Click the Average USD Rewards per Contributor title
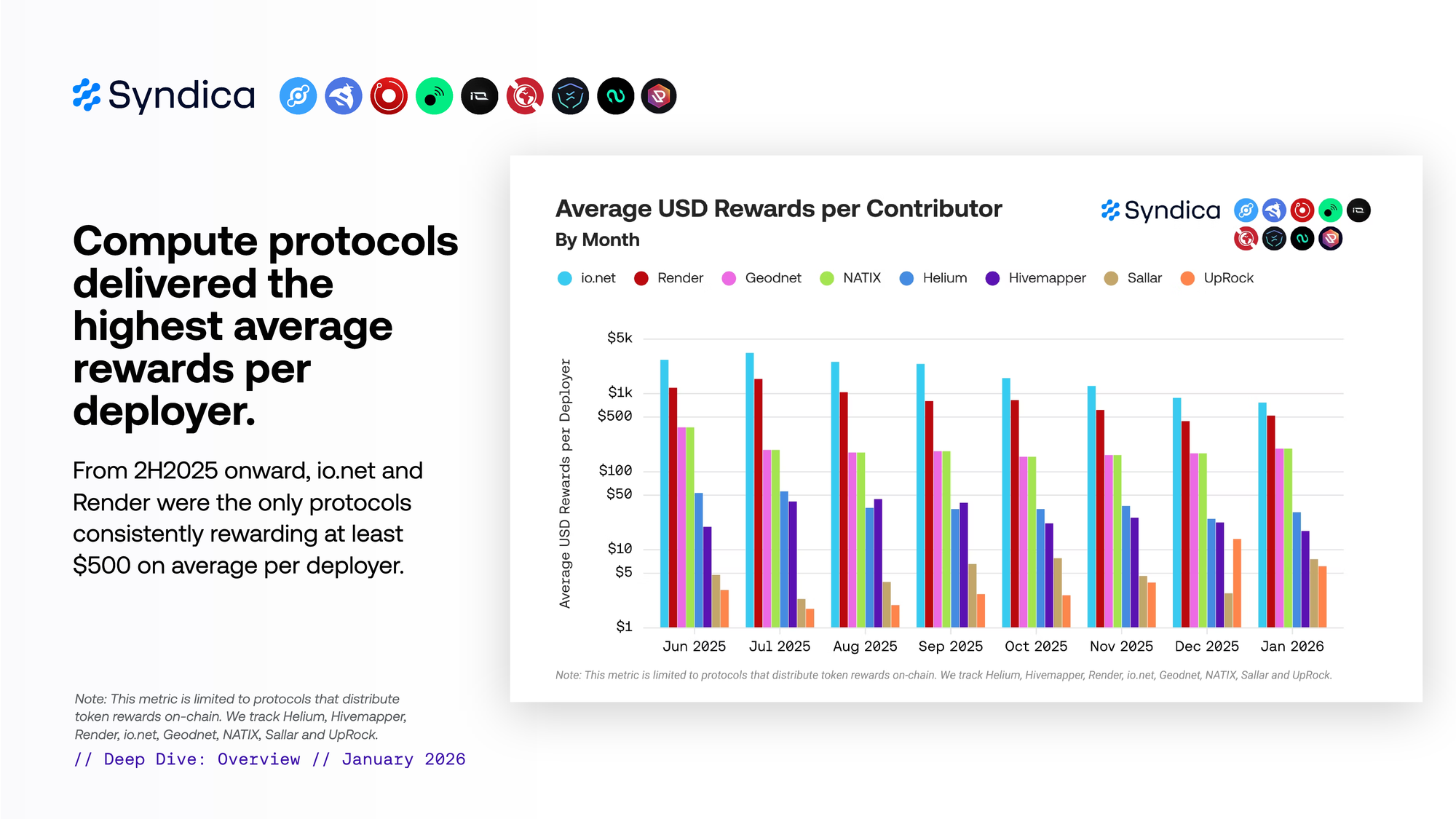 click(778, 209)
